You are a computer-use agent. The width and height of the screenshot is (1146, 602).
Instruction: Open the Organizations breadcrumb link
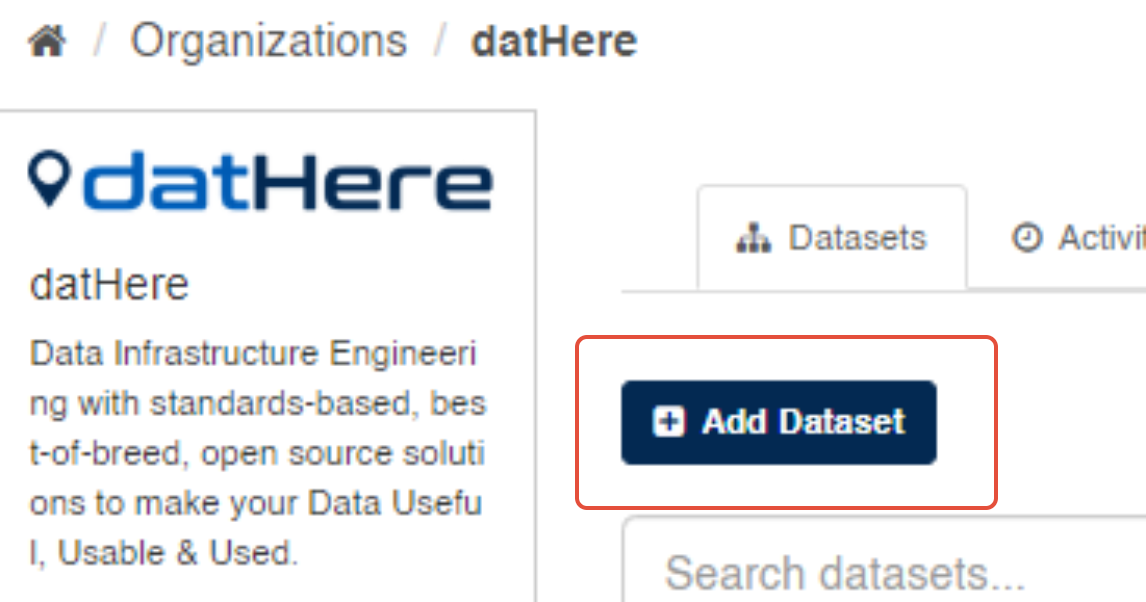pyautogui.click(x=269, y=42)
